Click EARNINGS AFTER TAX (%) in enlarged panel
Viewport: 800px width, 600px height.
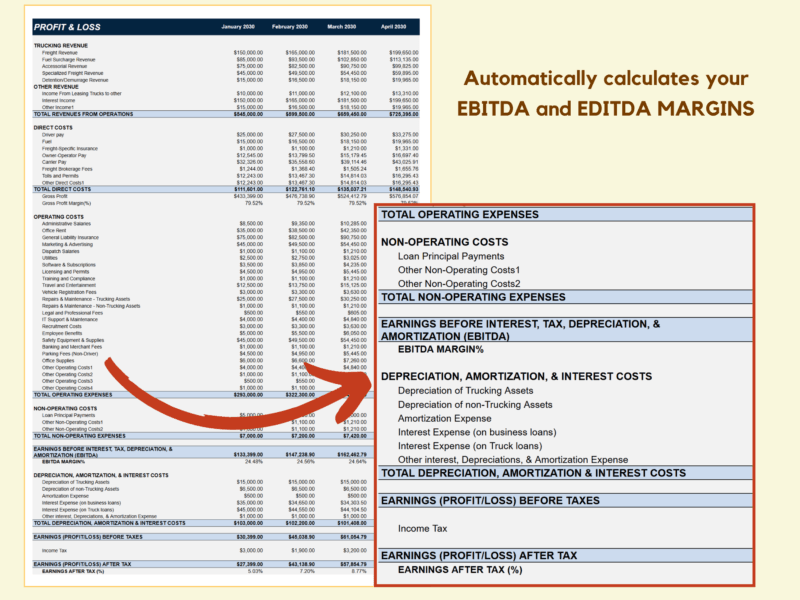tap(460, 570)
